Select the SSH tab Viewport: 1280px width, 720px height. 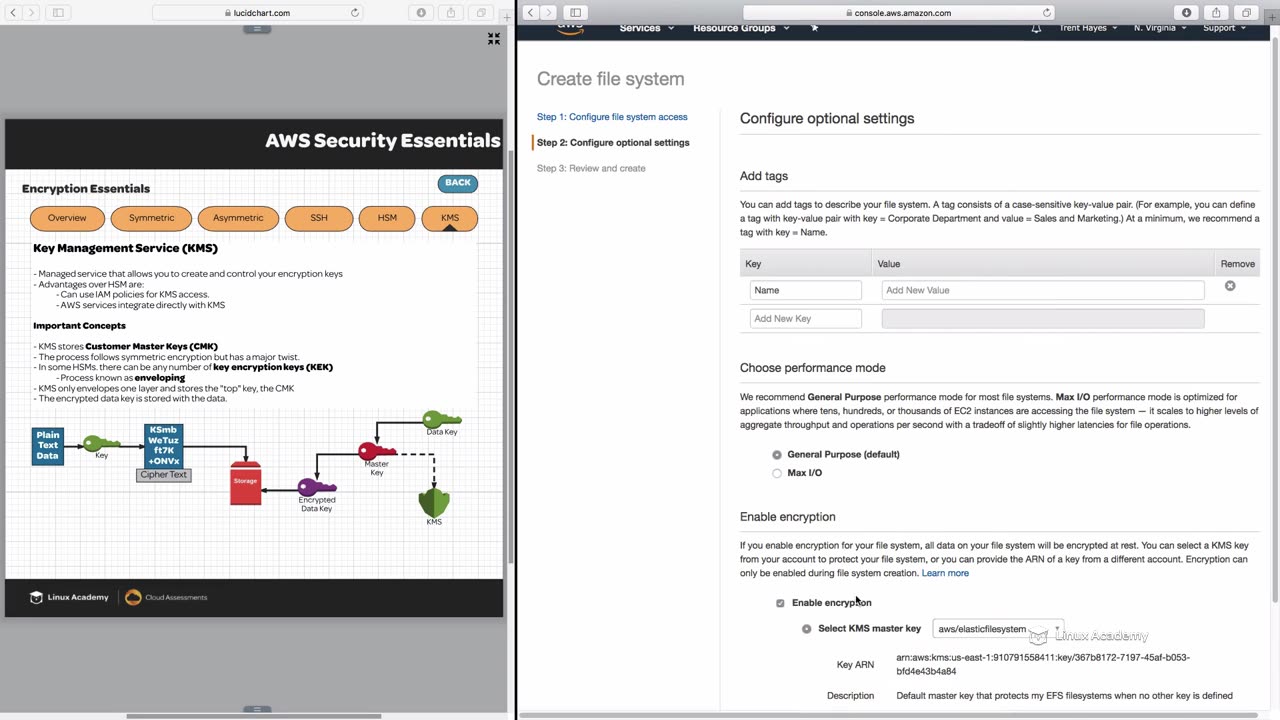[319, 218]
